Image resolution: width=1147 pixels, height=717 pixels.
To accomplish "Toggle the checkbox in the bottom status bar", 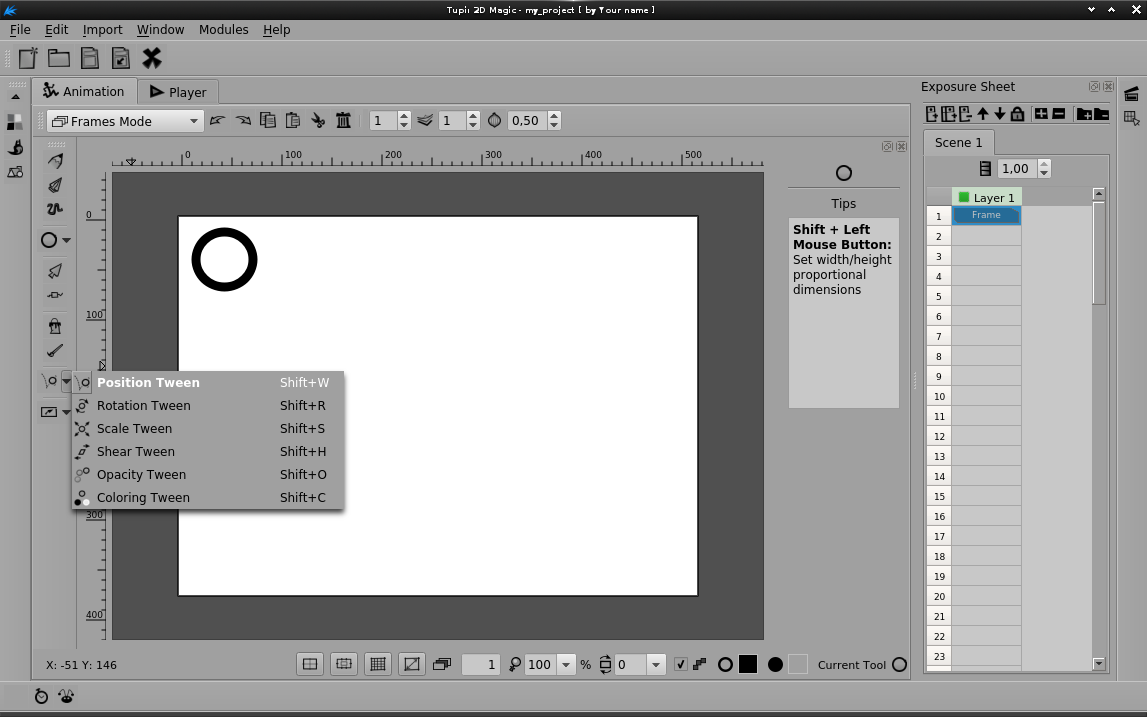I will 681,664.
